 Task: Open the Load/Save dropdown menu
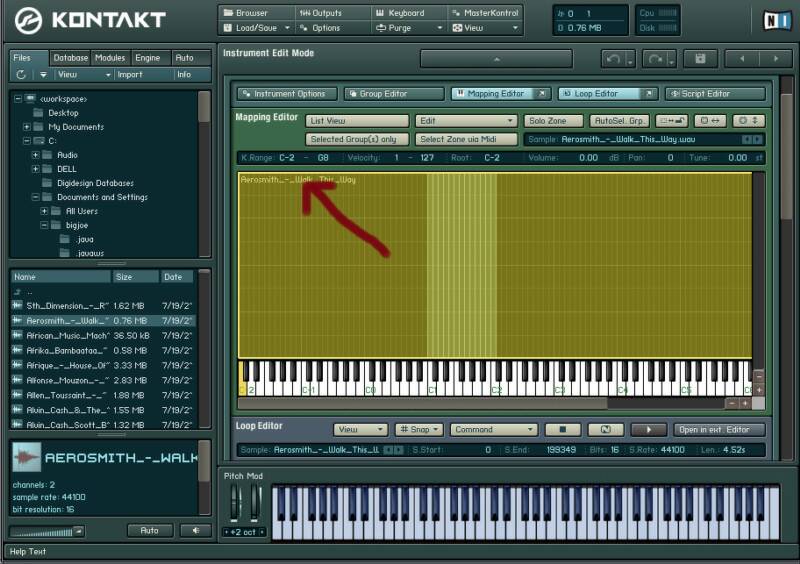pos(257,28)
